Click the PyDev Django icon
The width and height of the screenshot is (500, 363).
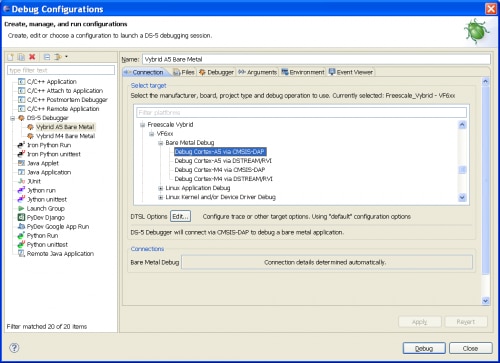pyautogui.click(x=21, y=217)
